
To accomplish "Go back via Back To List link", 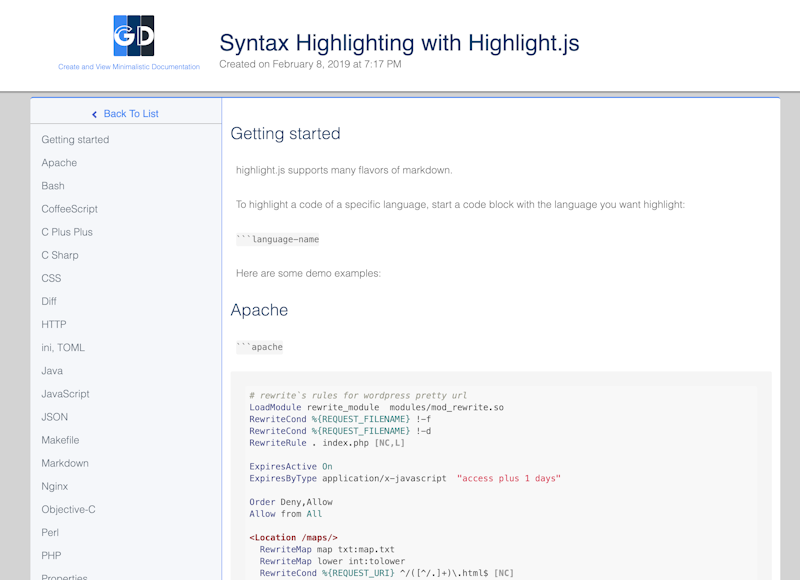I will click(x=131, y=114).
